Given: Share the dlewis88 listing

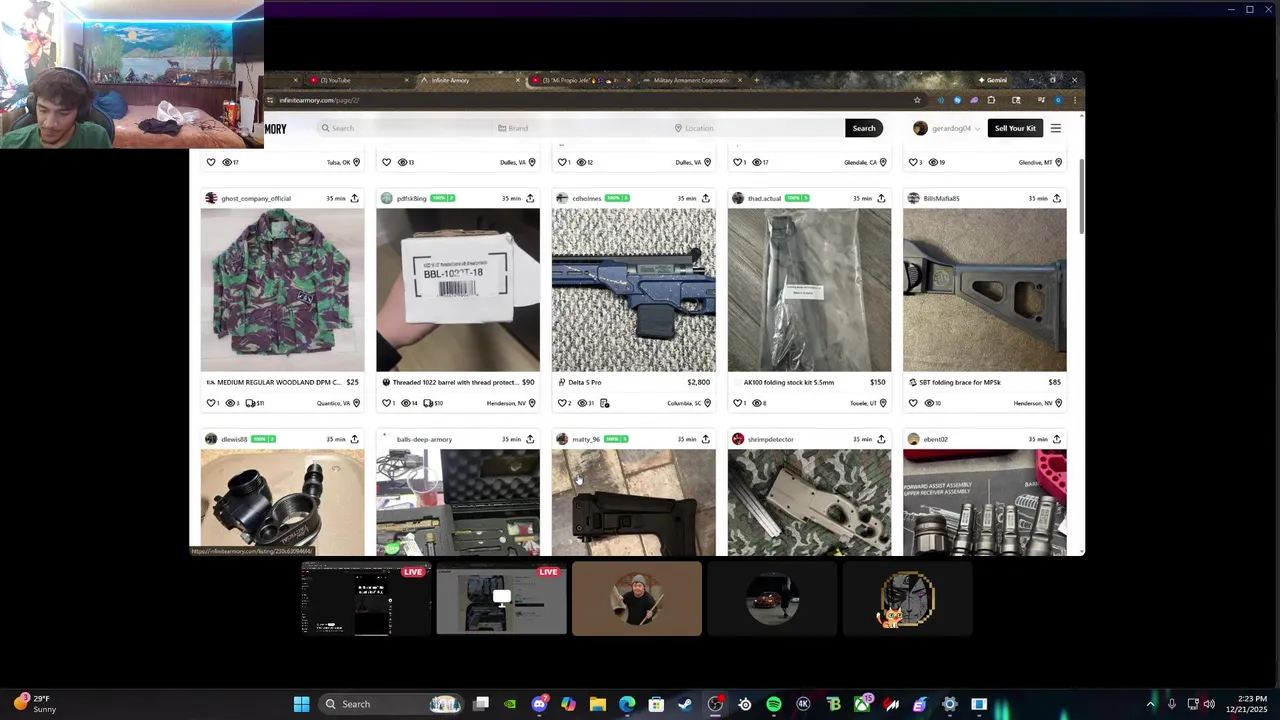Looking at the screenshot, I should pyautogui.click(x=354, y=439).
